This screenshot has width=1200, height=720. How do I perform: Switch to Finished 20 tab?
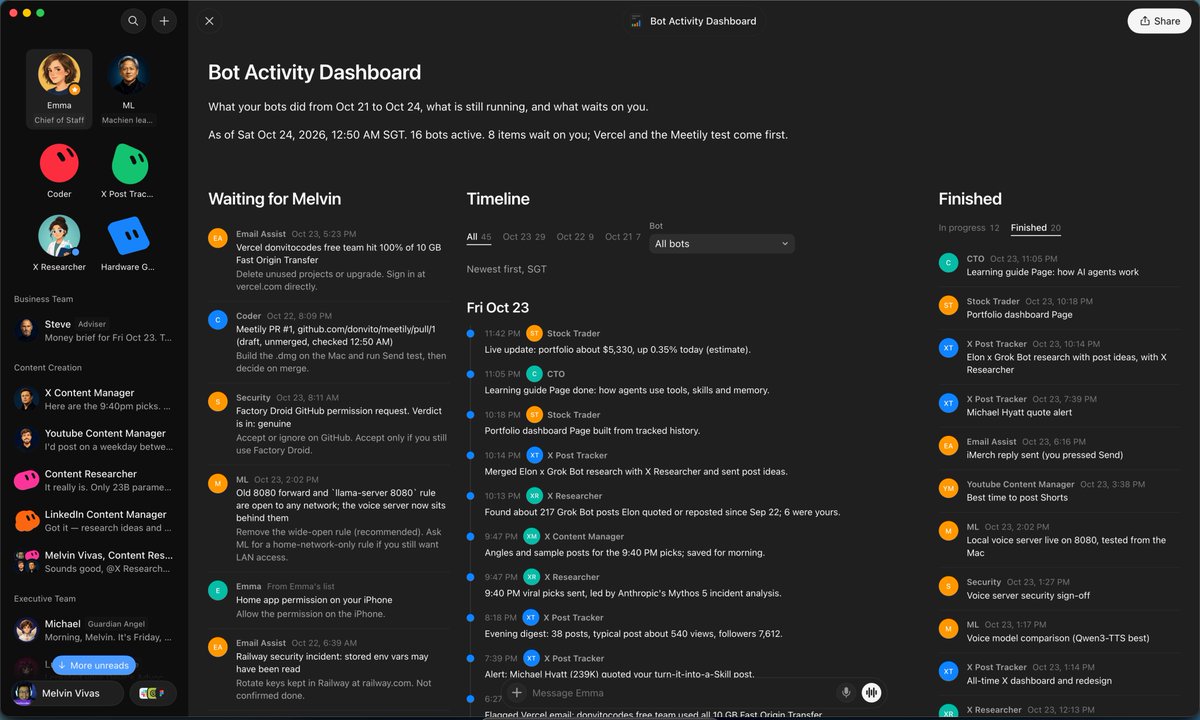1036,228
